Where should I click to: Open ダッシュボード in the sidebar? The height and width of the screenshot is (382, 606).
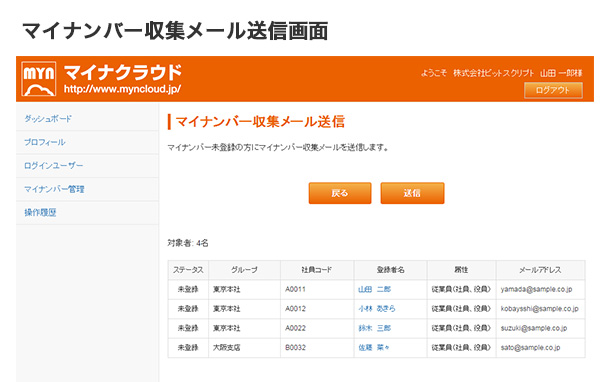[48, 119]
